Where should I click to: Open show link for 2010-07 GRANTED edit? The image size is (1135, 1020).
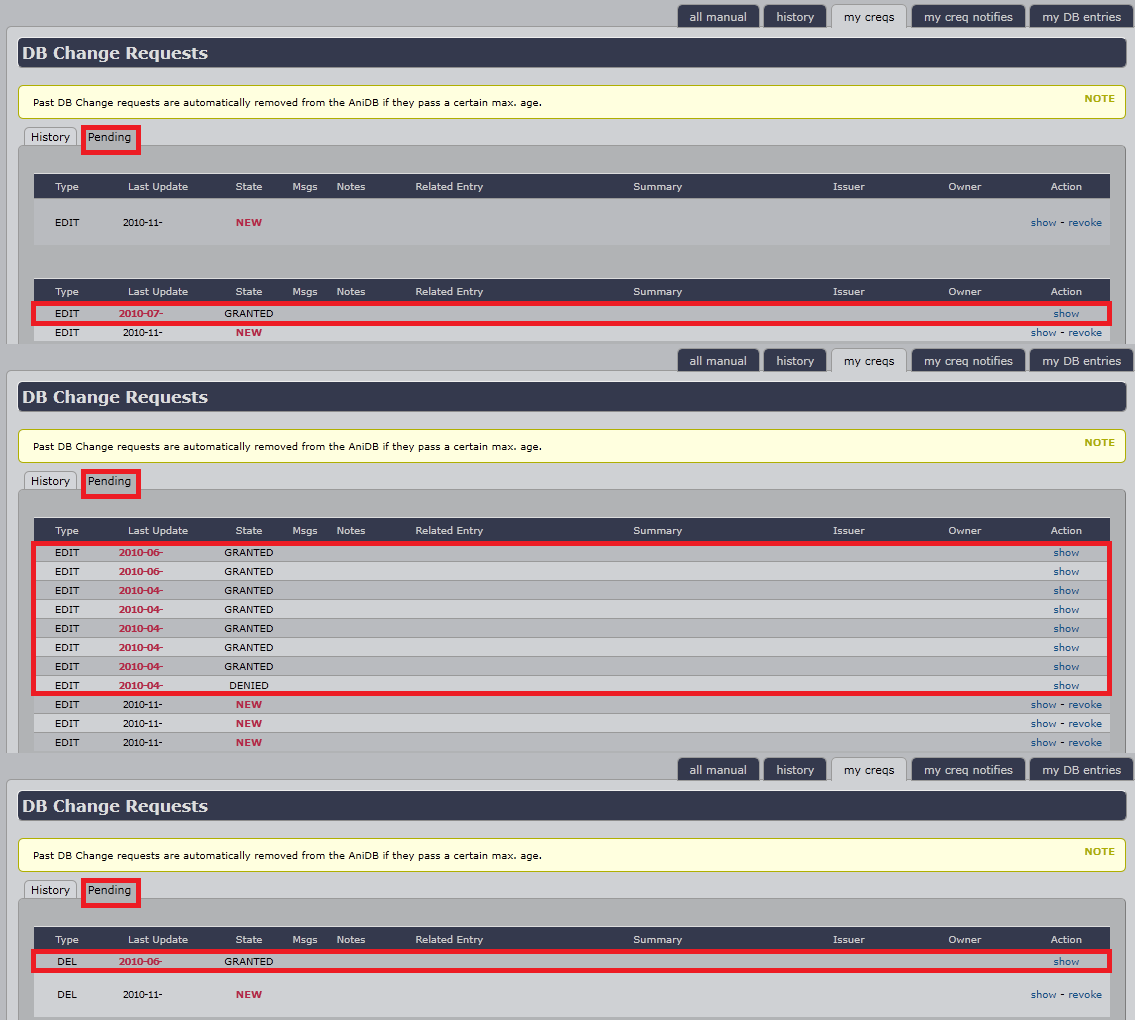click(1065, 314)
